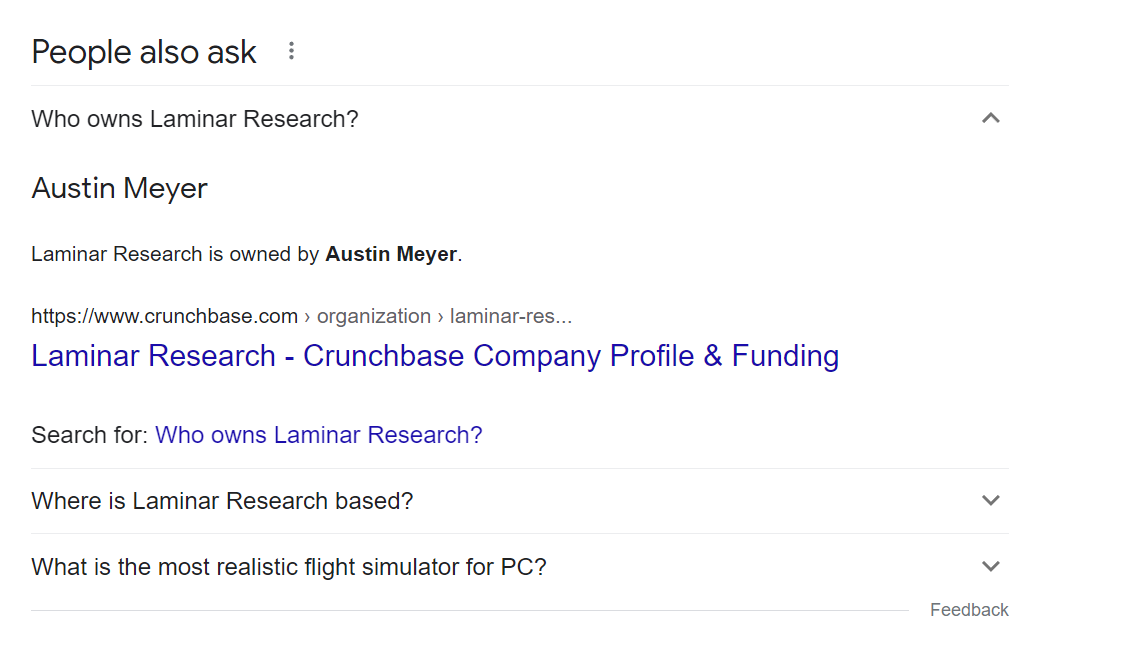The image size is (1140, 646).
Task: Follow Search for Who owns Laminar Research link
Action: click(318, 435)
